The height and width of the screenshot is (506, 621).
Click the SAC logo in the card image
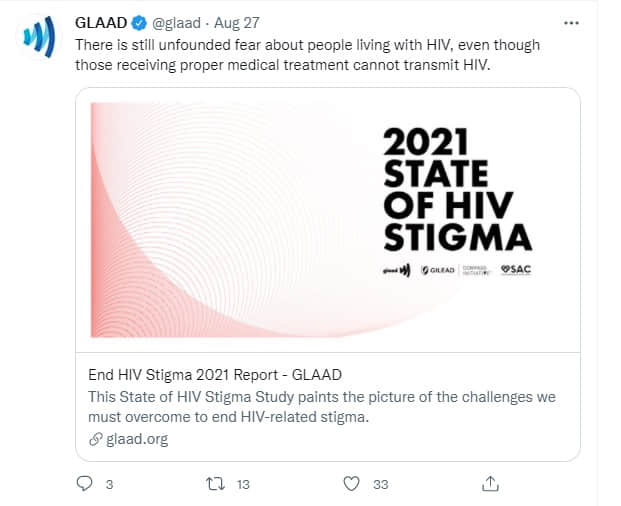tap(516, 270)
